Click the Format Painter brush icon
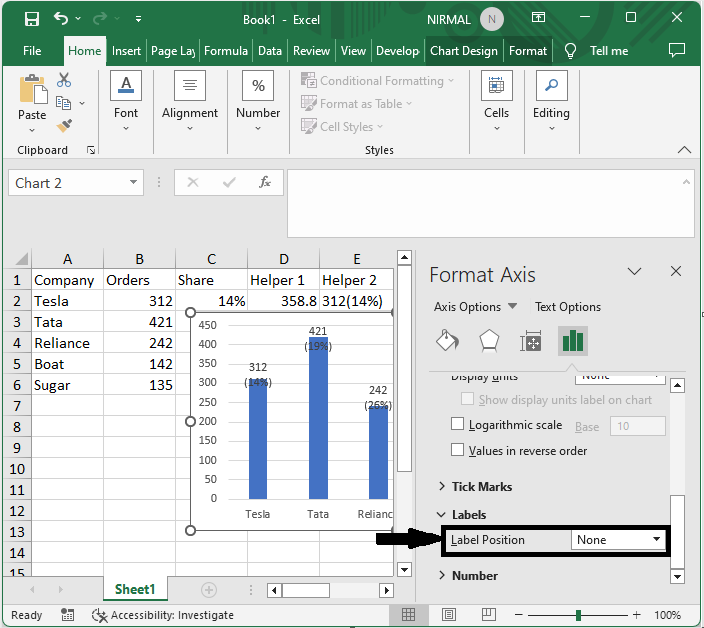 (x=64, y=126)
